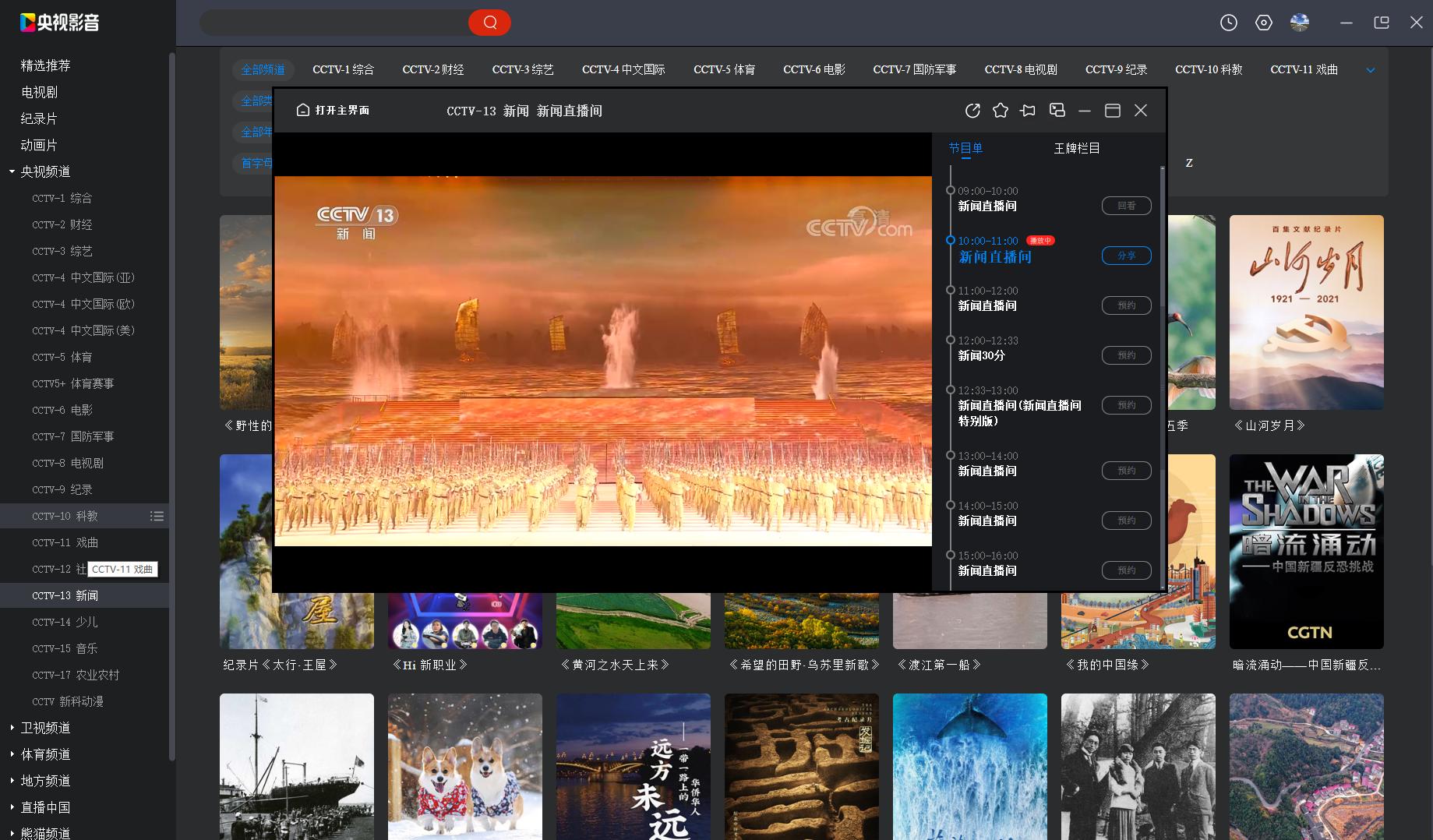
Task: Open the corgi dogs snow poster
Action: (x=464, y=767)
